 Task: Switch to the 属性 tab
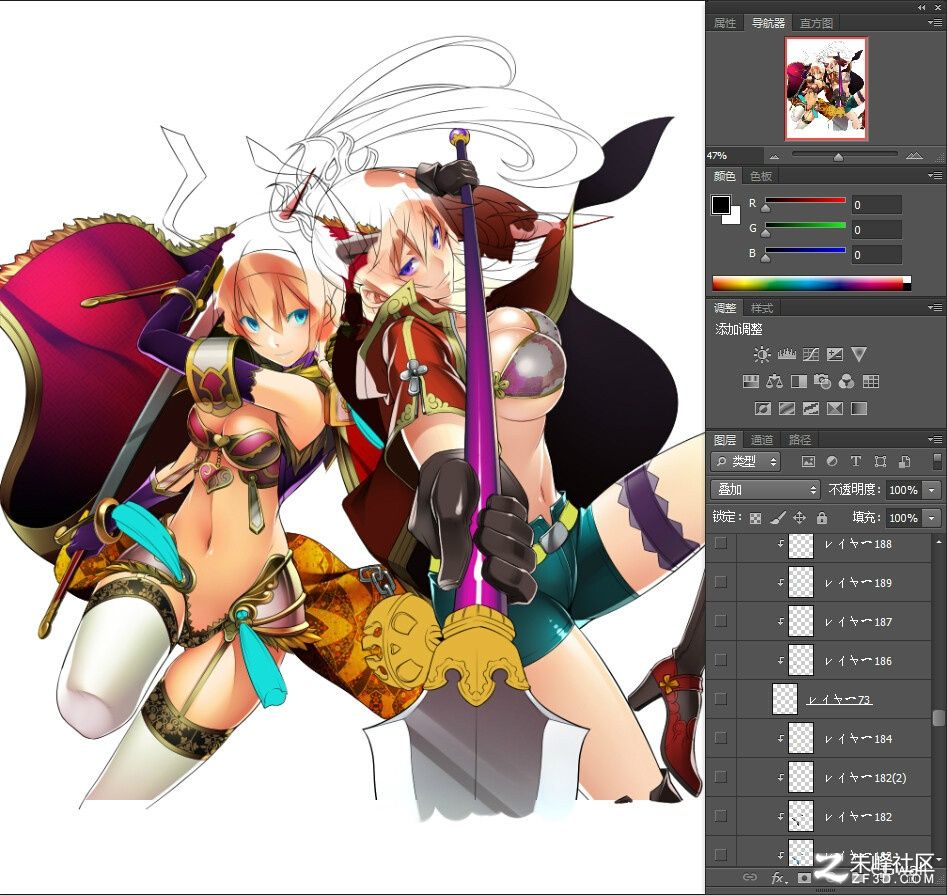pos(725,23)
